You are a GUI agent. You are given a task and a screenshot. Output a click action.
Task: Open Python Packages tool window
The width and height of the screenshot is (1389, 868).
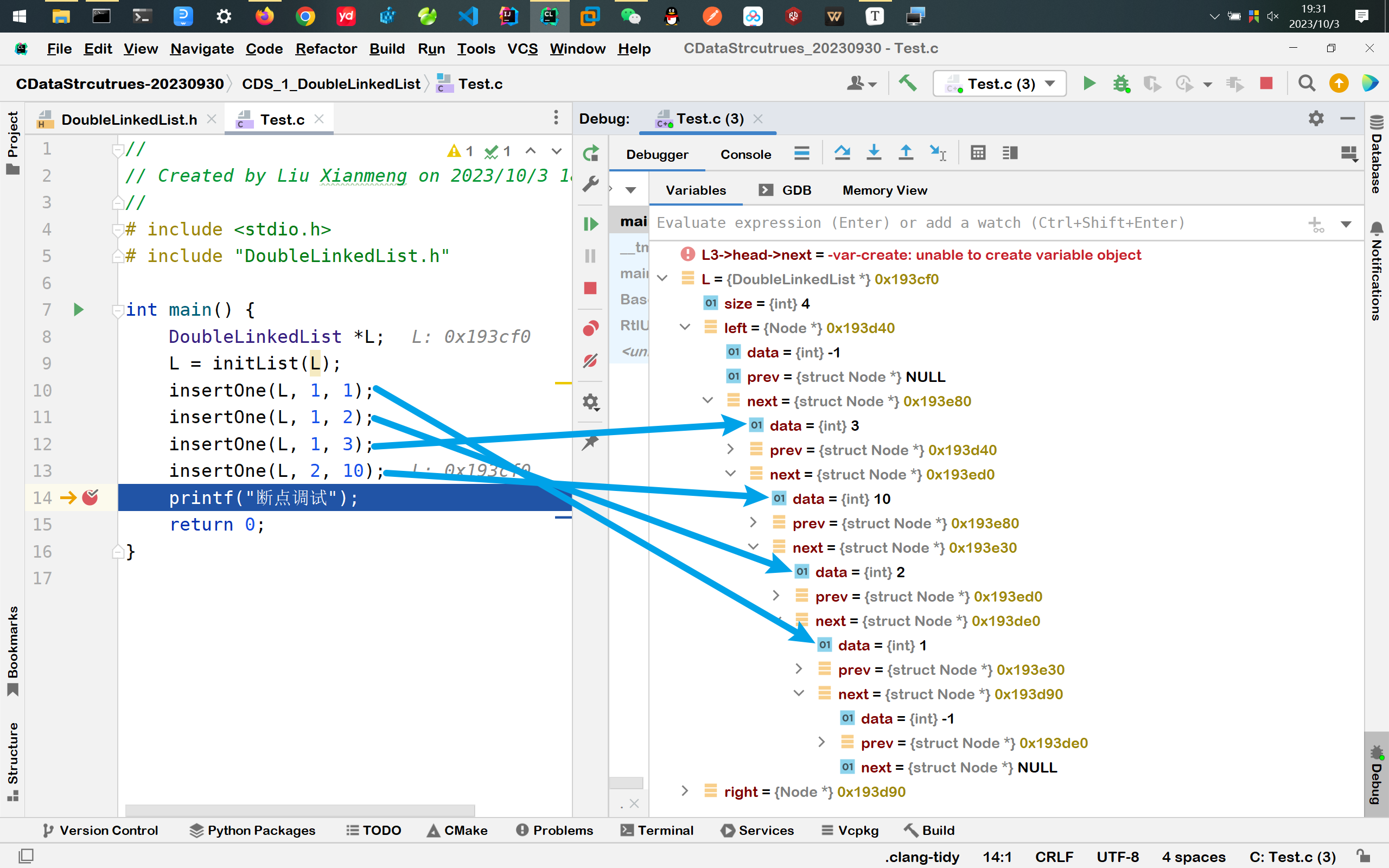(252, 830)
